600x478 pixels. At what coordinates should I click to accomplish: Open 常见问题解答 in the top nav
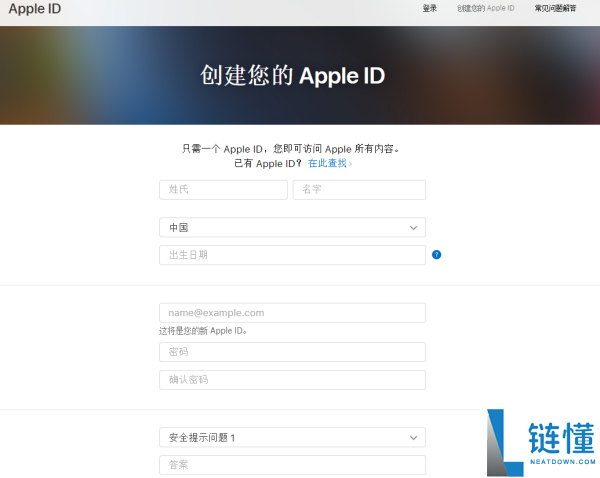point(555,8)
